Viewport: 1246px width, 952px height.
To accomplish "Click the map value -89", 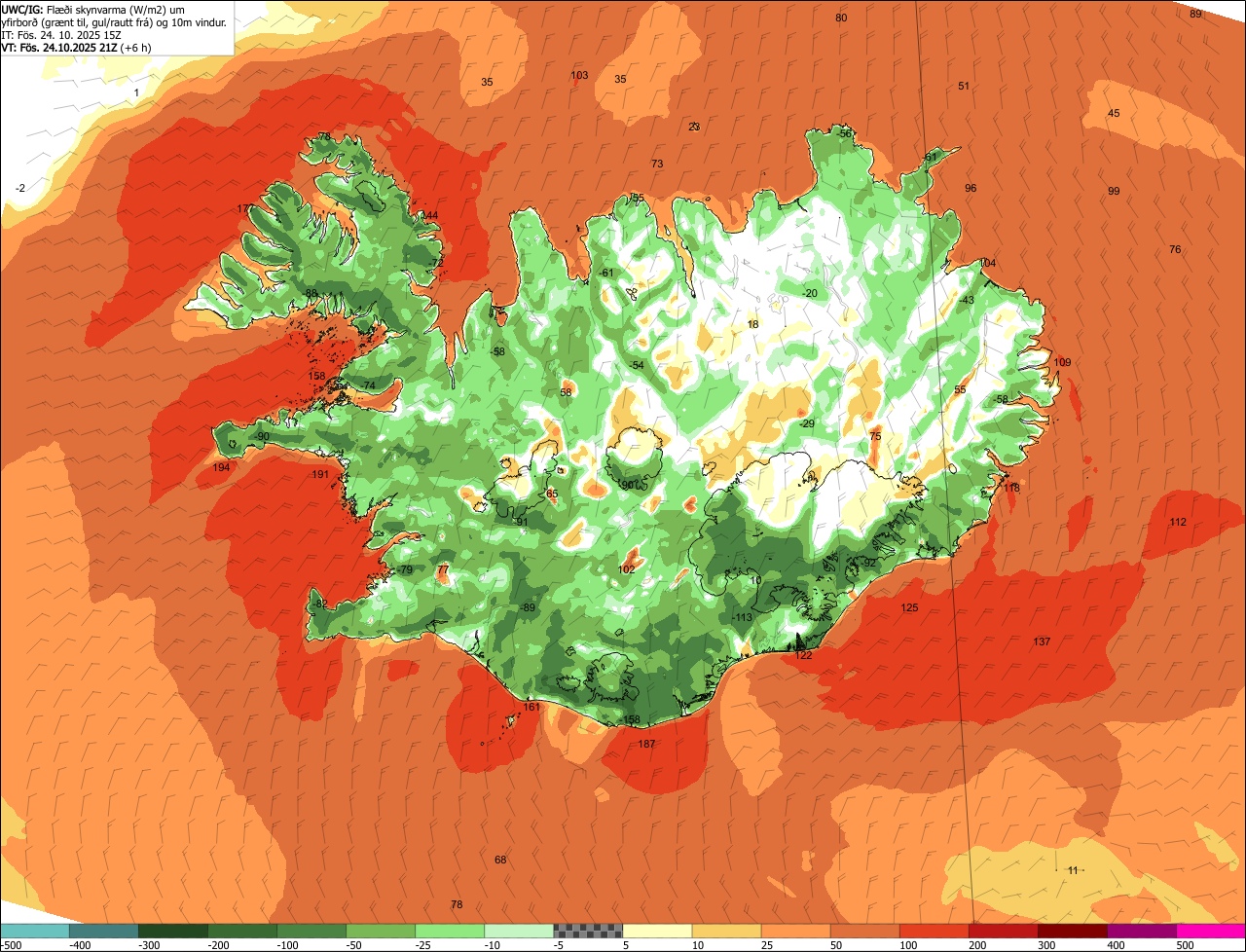I will (528, 608).
